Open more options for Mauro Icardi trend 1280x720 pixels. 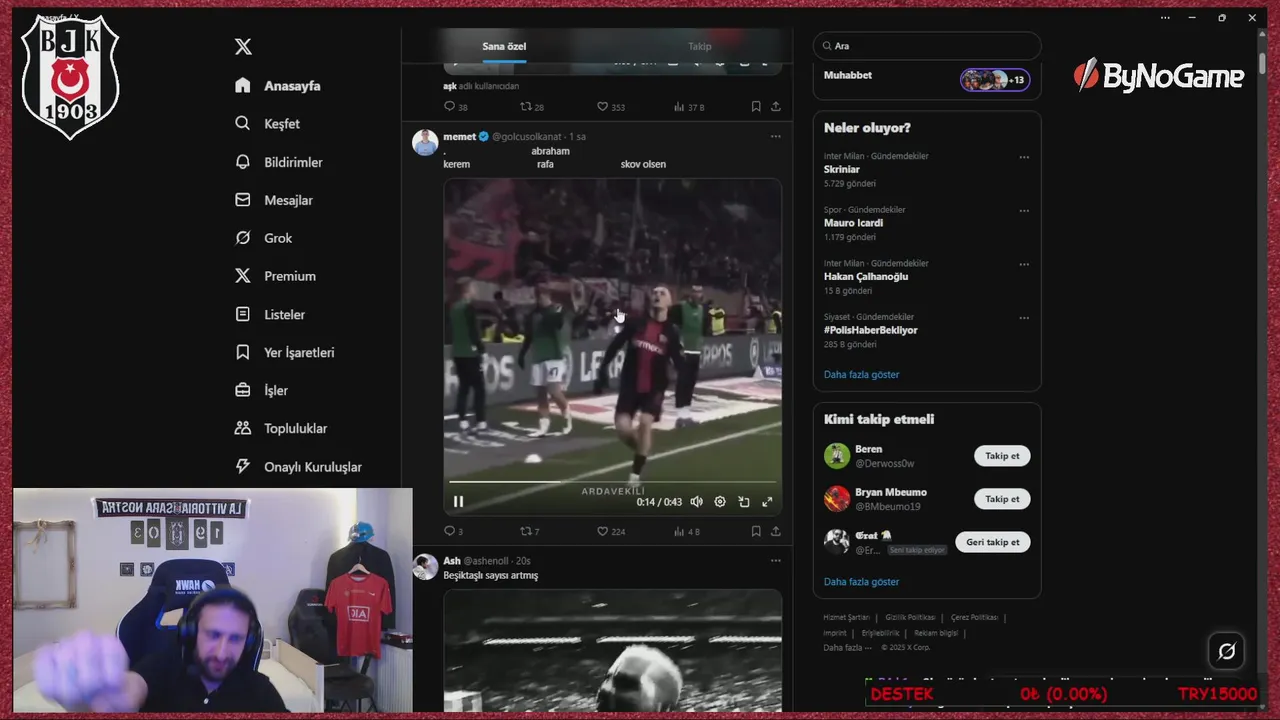coord(1024,211)
